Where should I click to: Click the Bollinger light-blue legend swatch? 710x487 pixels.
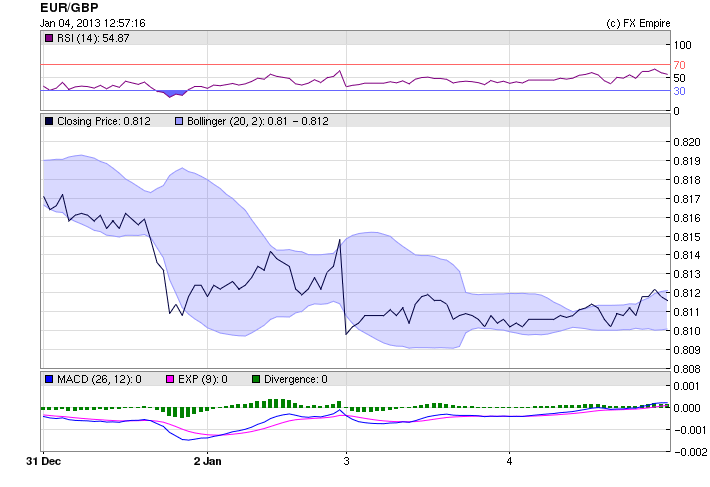tap(179, 121)
